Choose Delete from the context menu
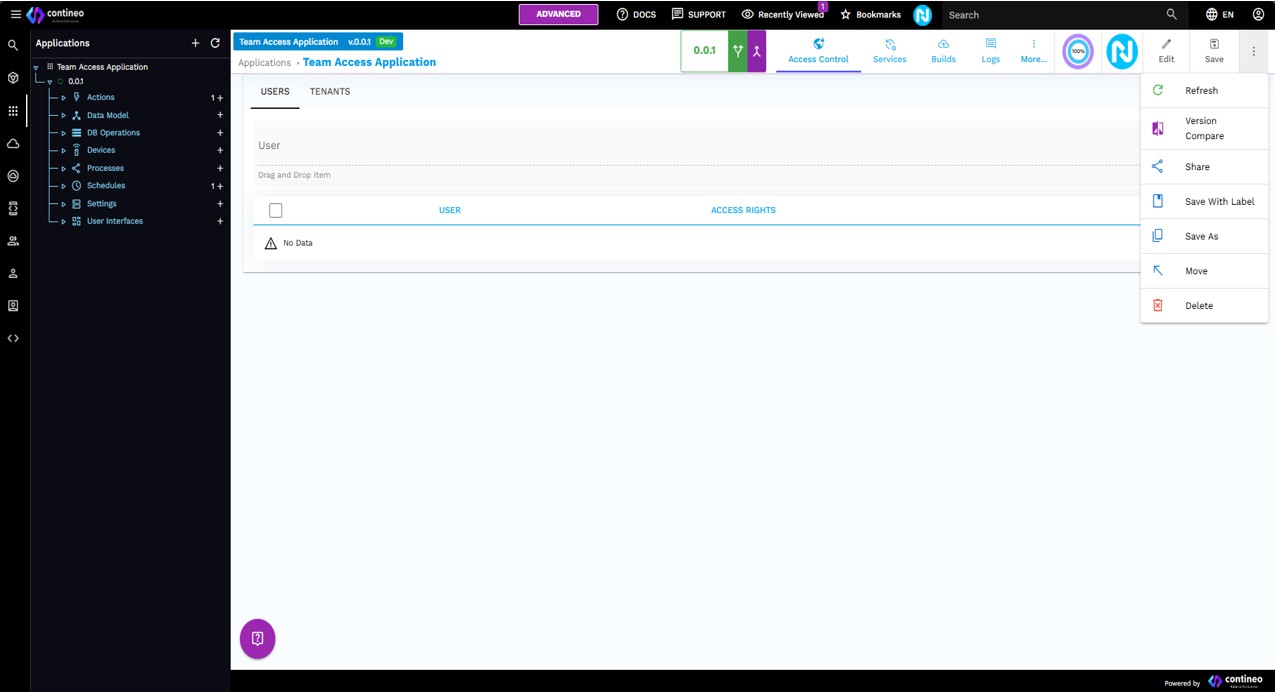The image size is (1275, 692). click(x=1198, y=306)
